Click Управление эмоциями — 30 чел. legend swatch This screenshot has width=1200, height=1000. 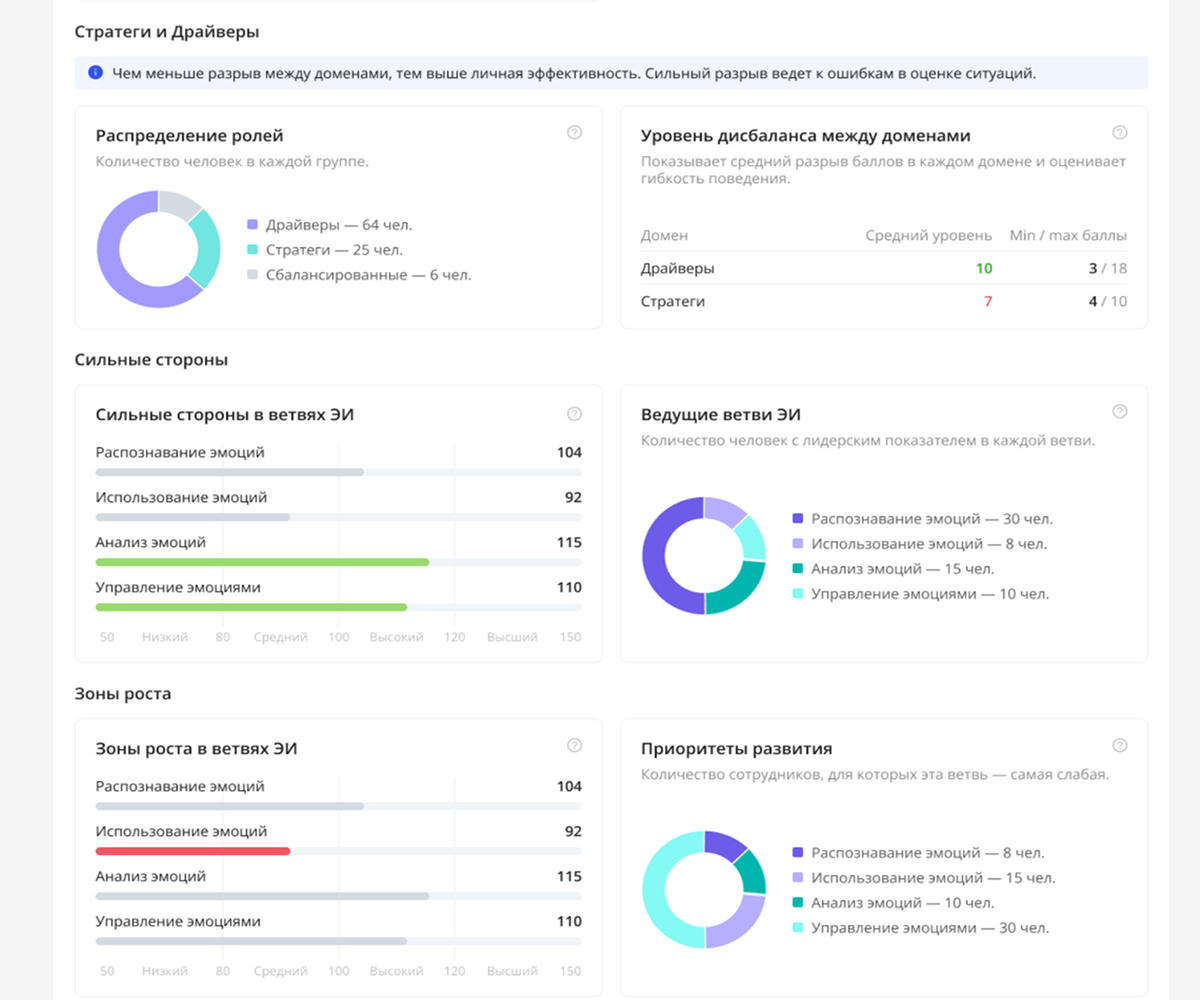click(797, 928)
